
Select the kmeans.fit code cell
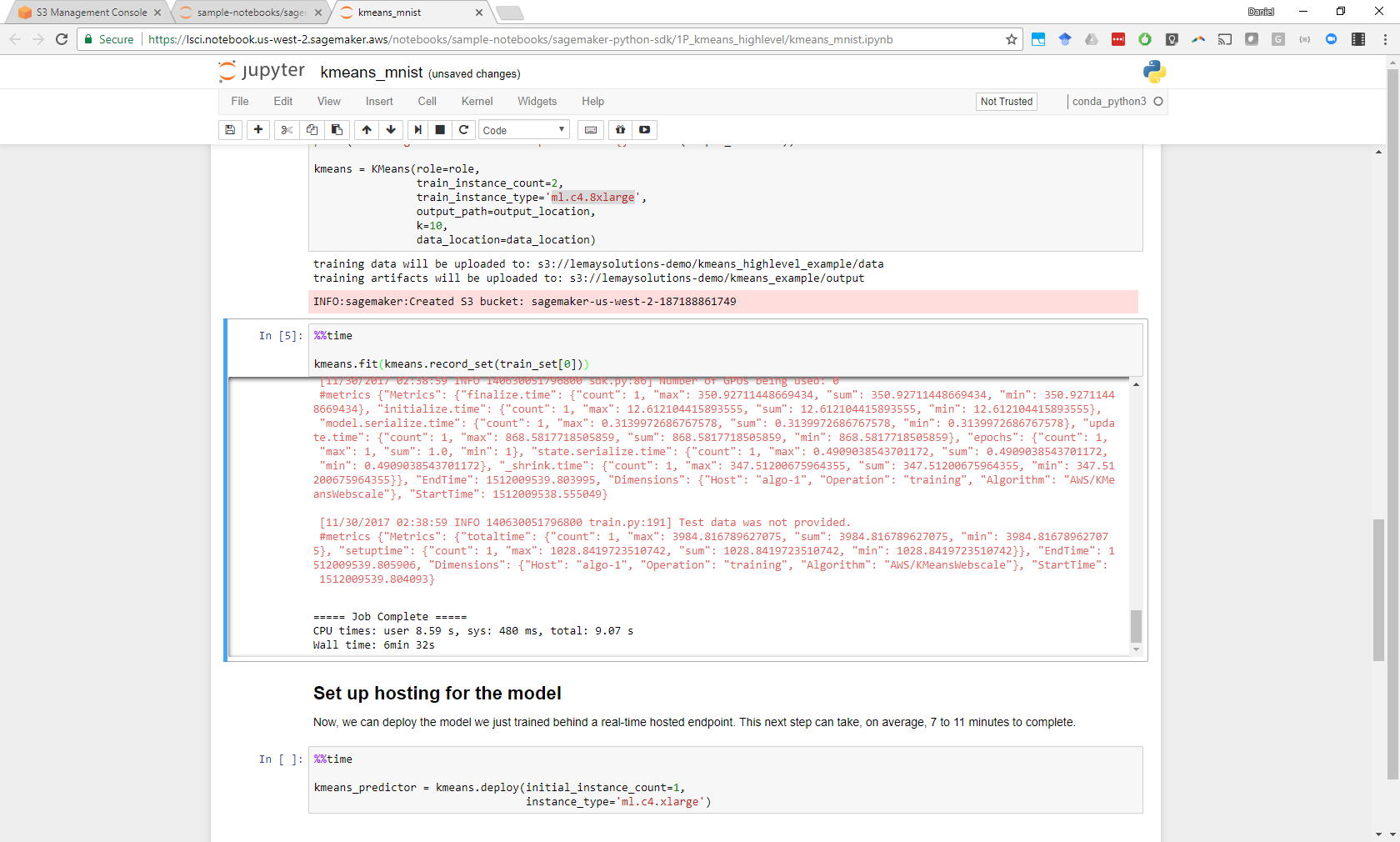coord(725,350)
